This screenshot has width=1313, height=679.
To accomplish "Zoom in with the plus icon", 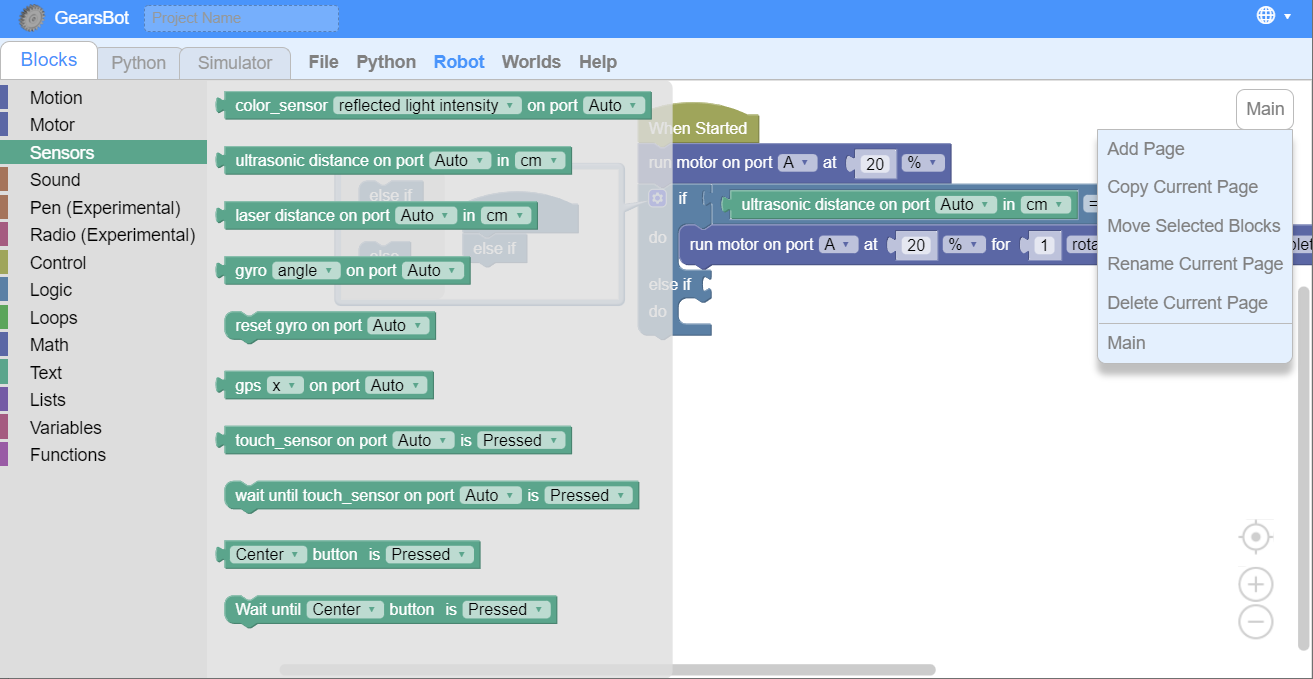I will click(1255, 584).
